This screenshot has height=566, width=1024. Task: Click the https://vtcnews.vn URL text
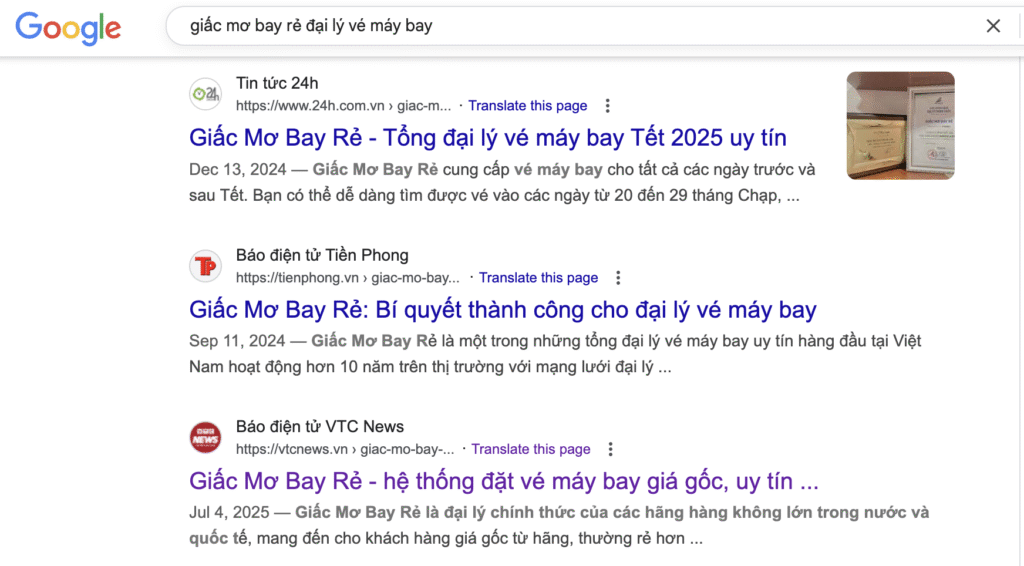(345, 449)
